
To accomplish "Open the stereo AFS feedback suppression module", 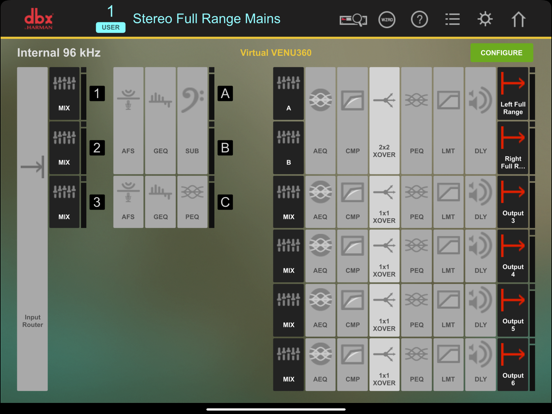I will 128,120.
